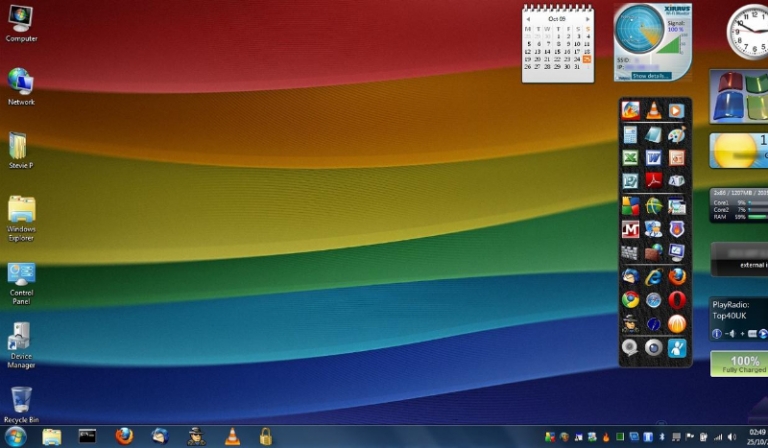Open Internet Explorer in the launcher panel
This screenshot has width=768, height=448.
click(654, 276)
